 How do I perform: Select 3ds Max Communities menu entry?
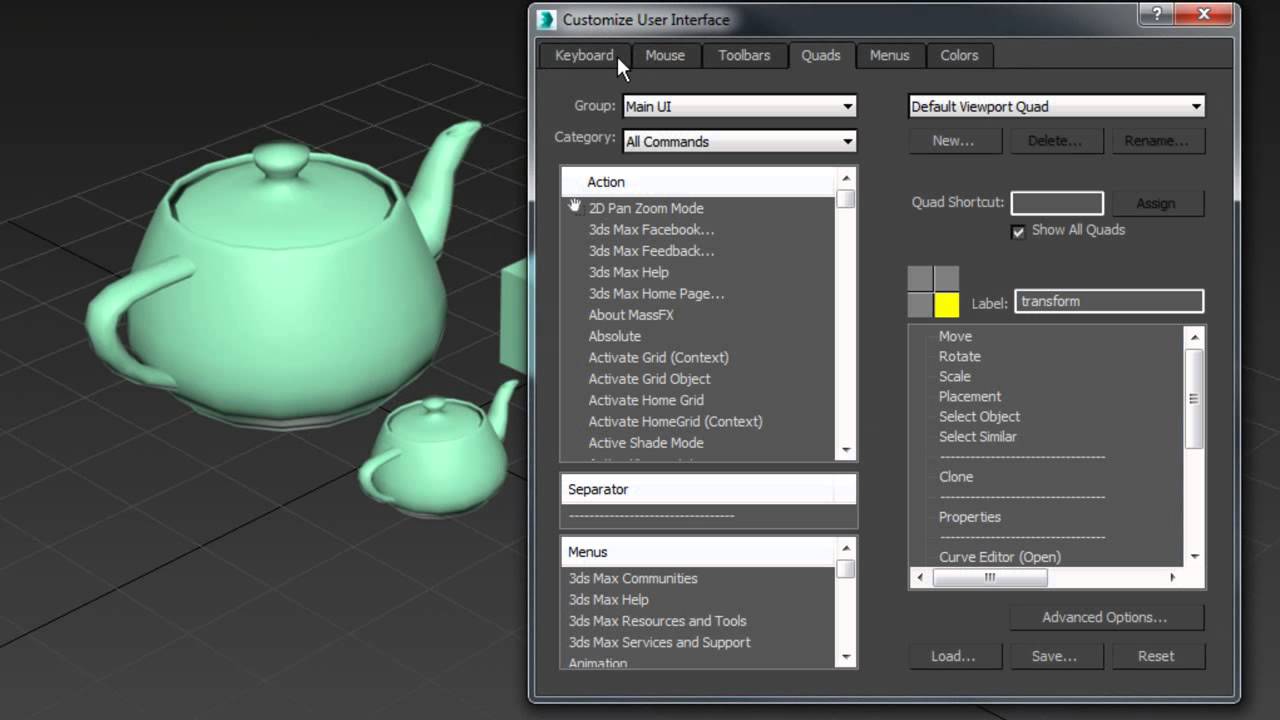(x=633, y=578)
